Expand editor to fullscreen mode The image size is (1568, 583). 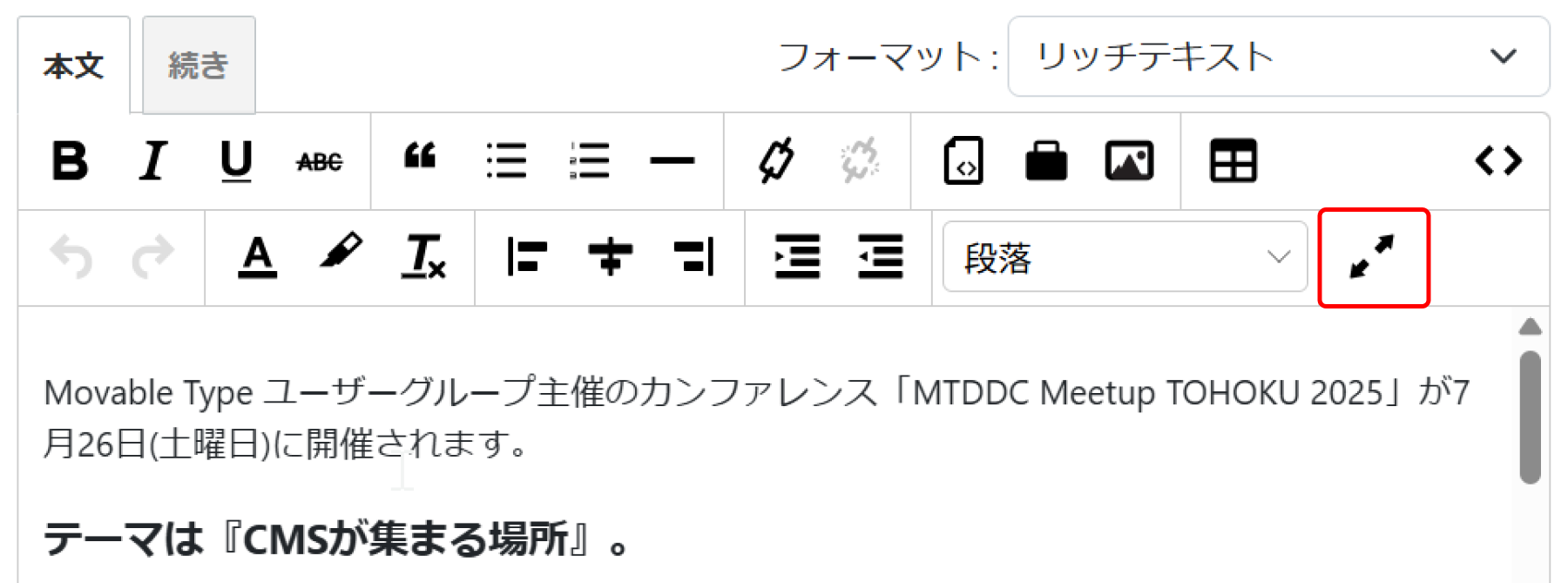[x=1373, y=257]
